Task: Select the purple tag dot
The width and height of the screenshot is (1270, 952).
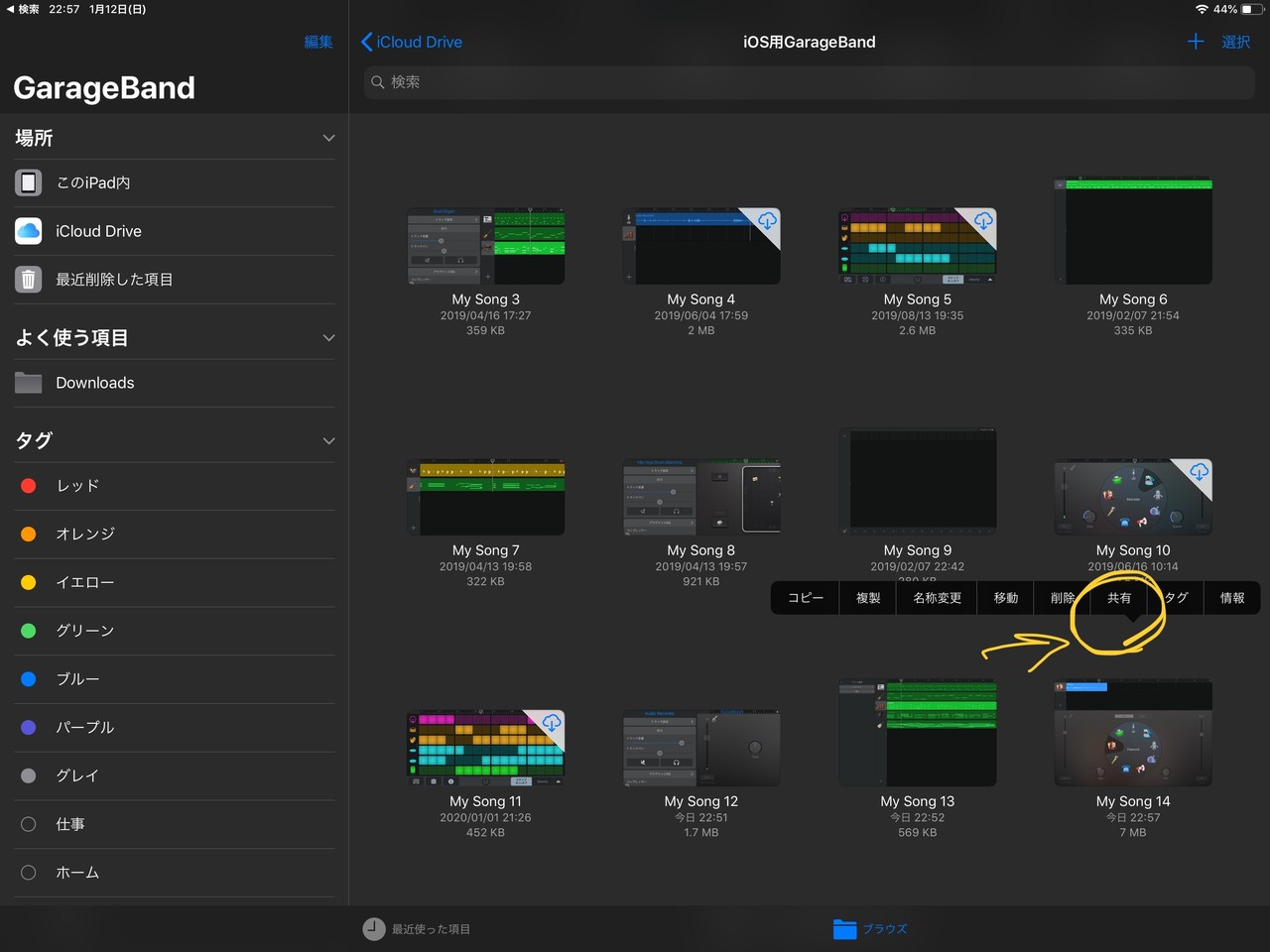Action: pyautogui.click(x=29, y=727)
